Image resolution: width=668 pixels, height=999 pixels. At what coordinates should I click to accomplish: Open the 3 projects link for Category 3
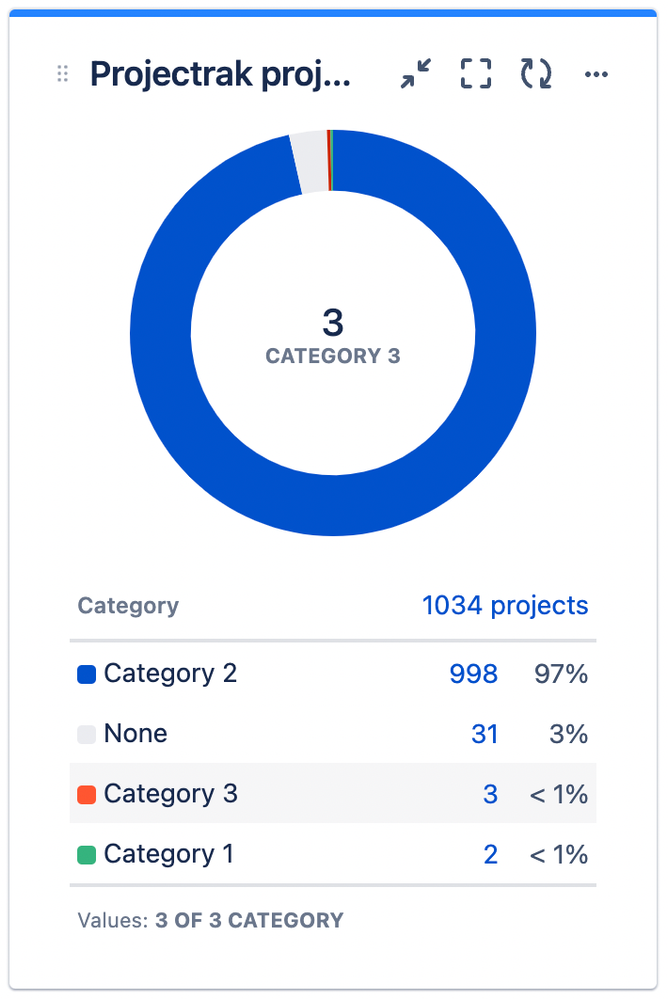[x=490, y=793]
